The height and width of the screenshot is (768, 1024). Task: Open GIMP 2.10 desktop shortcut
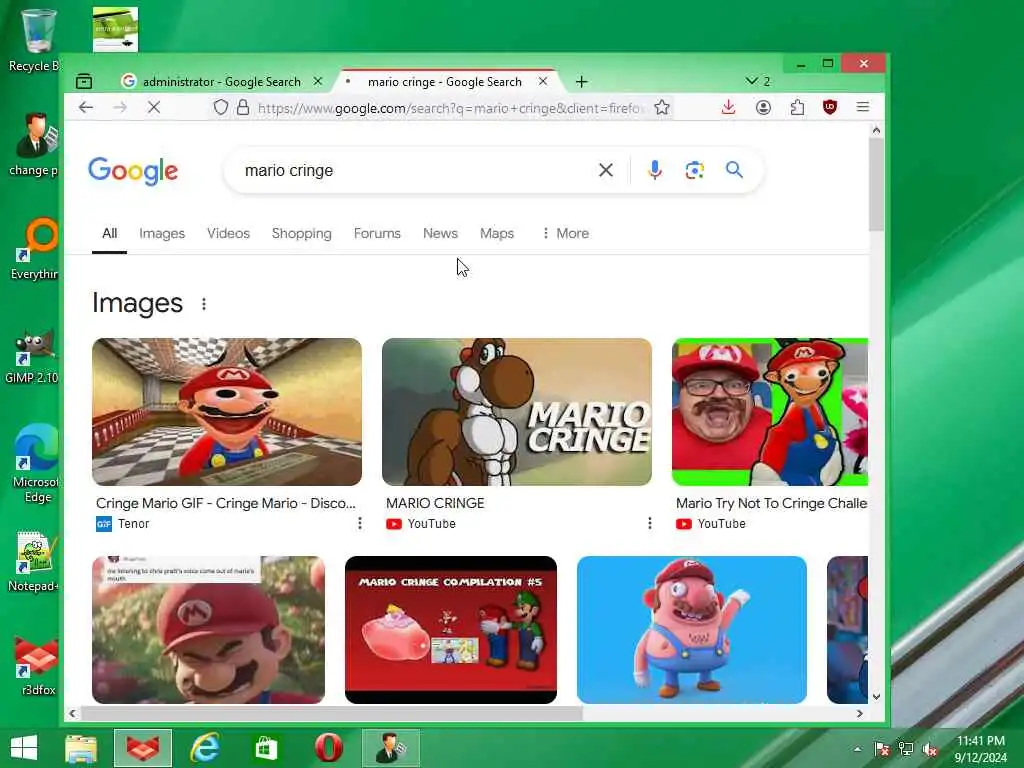tap(32, 357)
